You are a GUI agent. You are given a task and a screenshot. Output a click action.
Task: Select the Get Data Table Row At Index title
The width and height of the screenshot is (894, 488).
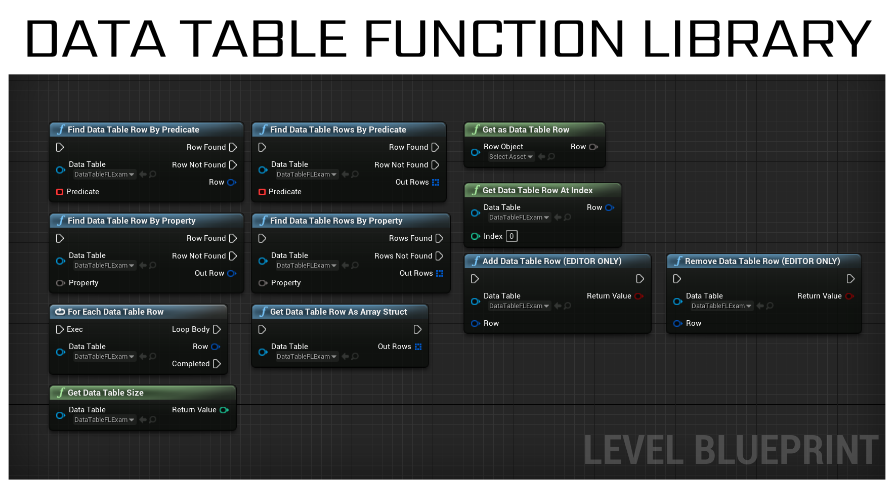click(x=537, y=190)
